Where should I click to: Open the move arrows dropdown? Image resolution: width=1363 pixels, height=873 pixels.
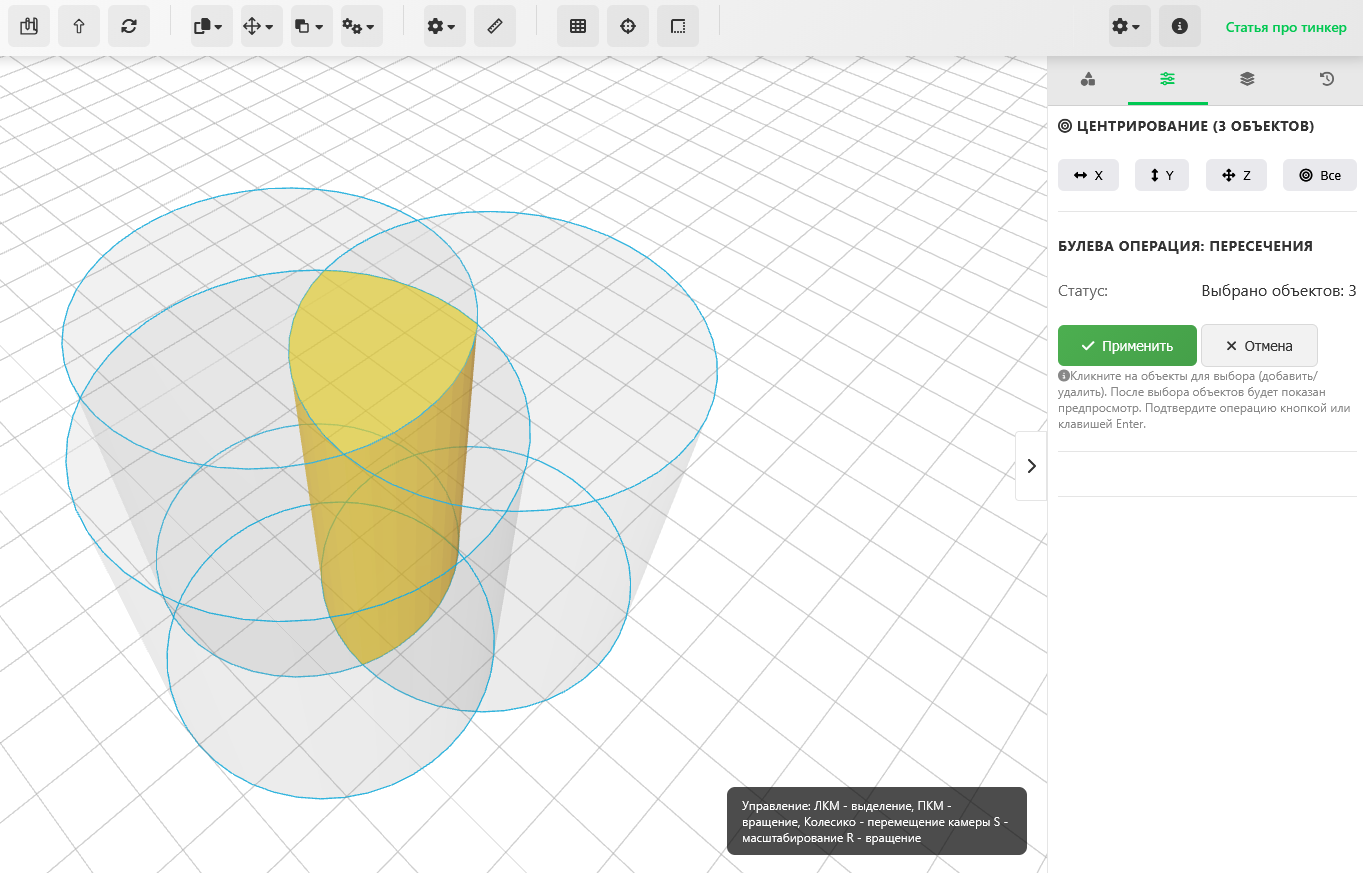coord(262,27)
